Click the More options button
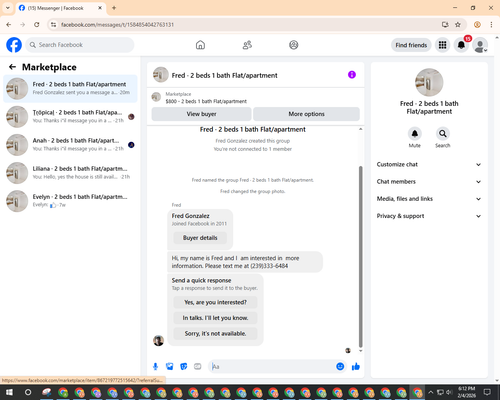Viewport: 500px width, 400px height. click(306, 114)
